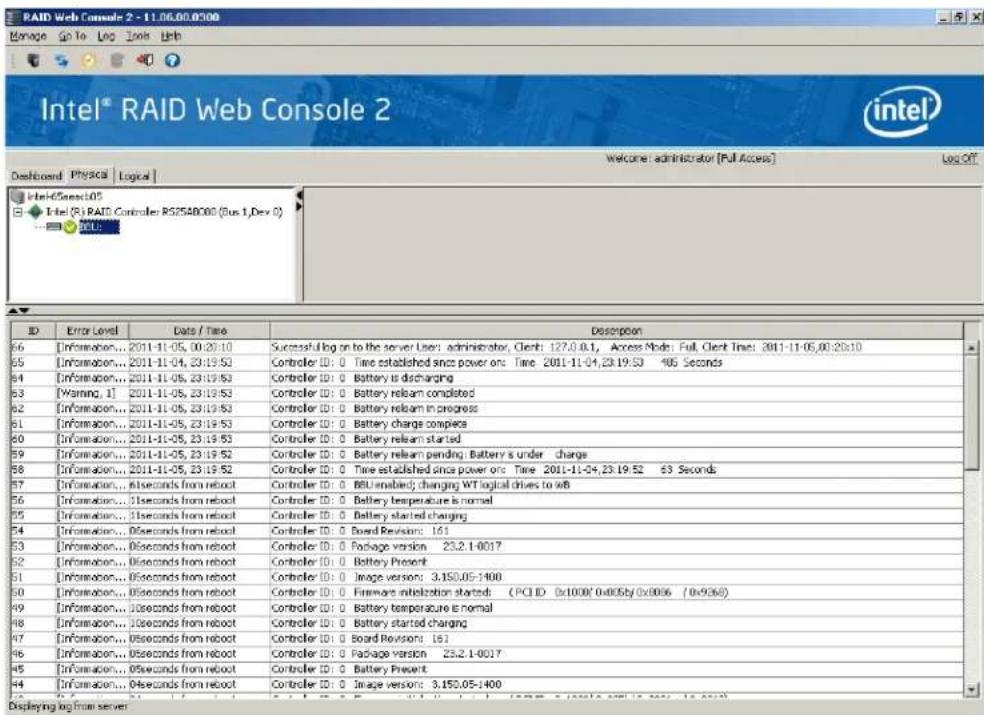984x715 pixels.
Task: Select log row 46 Package version 23.2.1-0017
Action: pyautogui.click(x=487, y=654)
